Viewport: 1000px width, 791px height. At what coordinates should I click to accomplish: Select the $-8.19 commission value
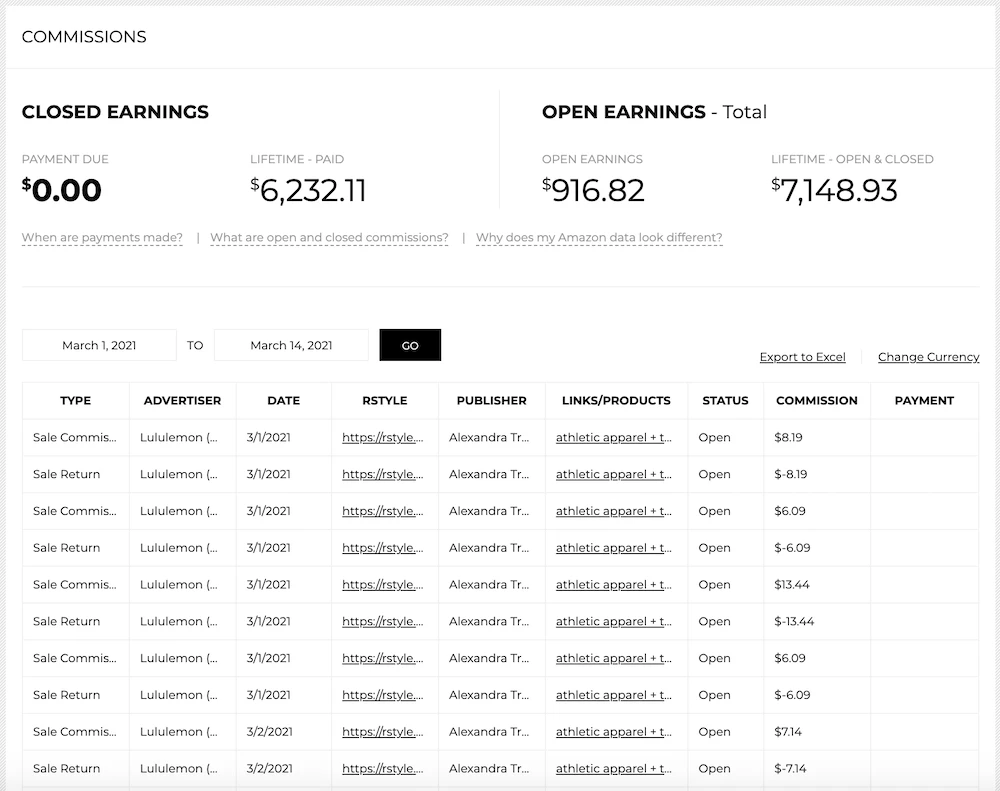pyautogui.click(x=791, y=475)
